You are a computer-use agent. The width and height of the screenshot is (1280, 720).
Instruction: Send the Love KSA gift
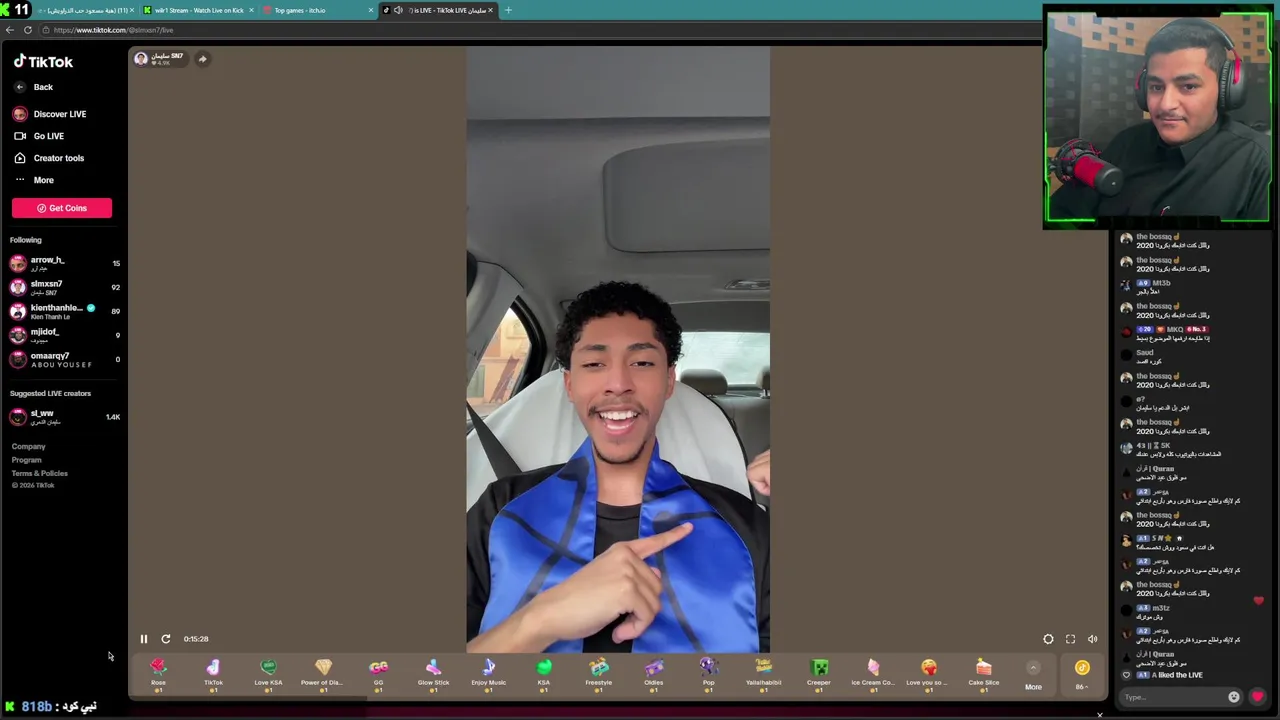268,674
